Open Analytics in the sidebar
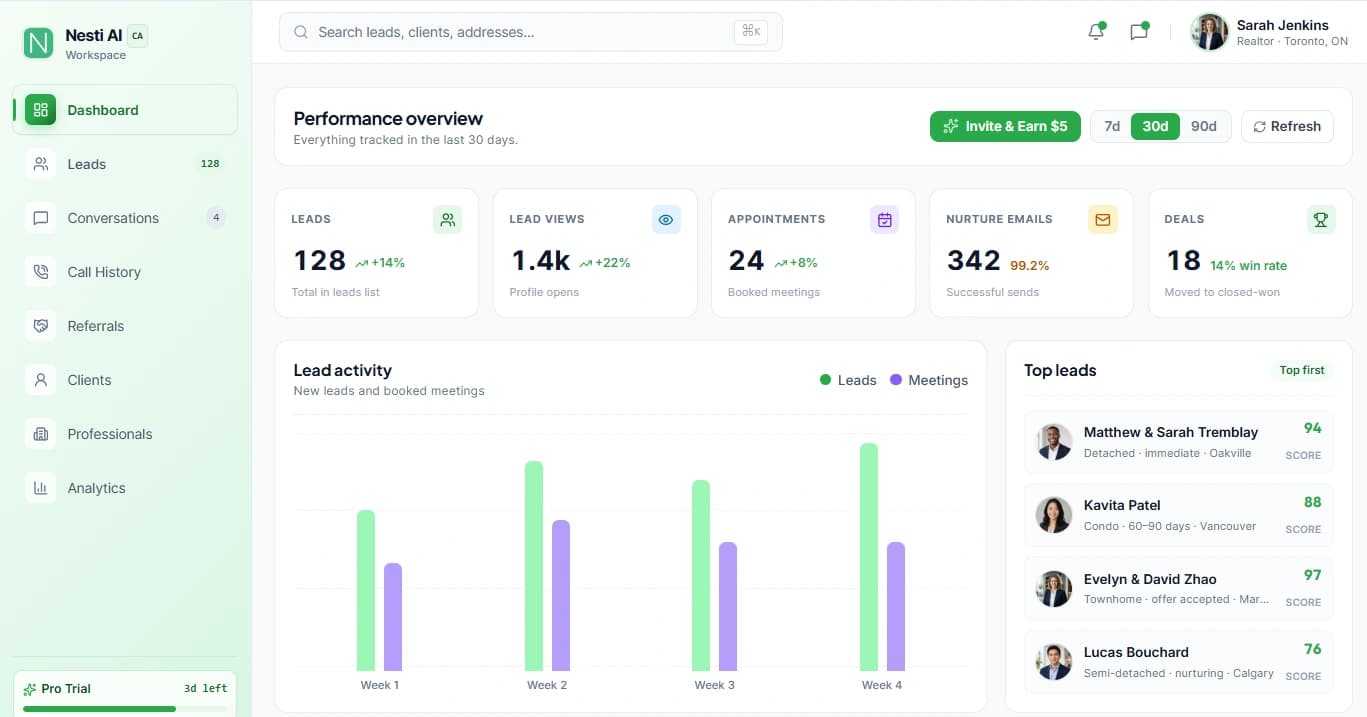The height and width of the screenshot is (717, 1367). coord(125,488)
